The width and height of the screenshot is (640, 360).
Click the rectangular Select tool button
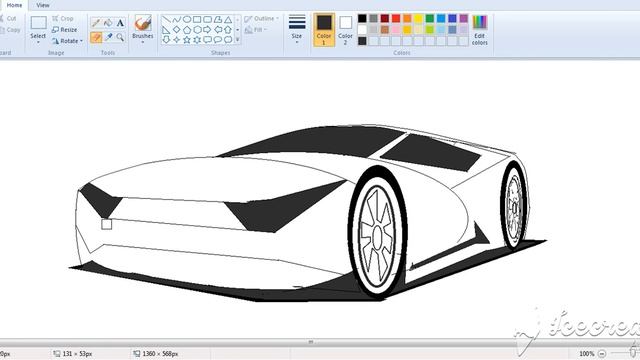click(x=38, y=27)
